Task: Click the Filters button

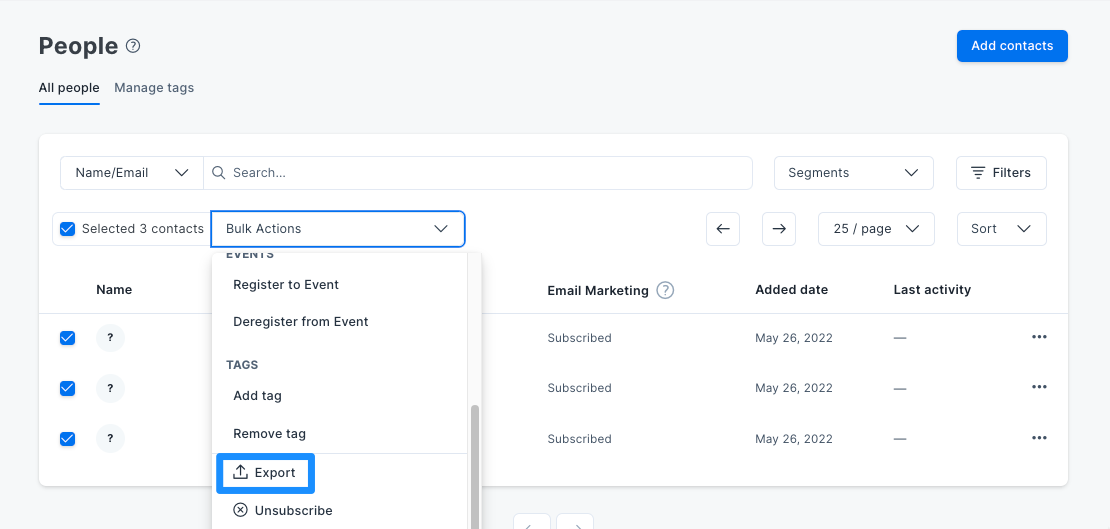Action: [1001, 173]
